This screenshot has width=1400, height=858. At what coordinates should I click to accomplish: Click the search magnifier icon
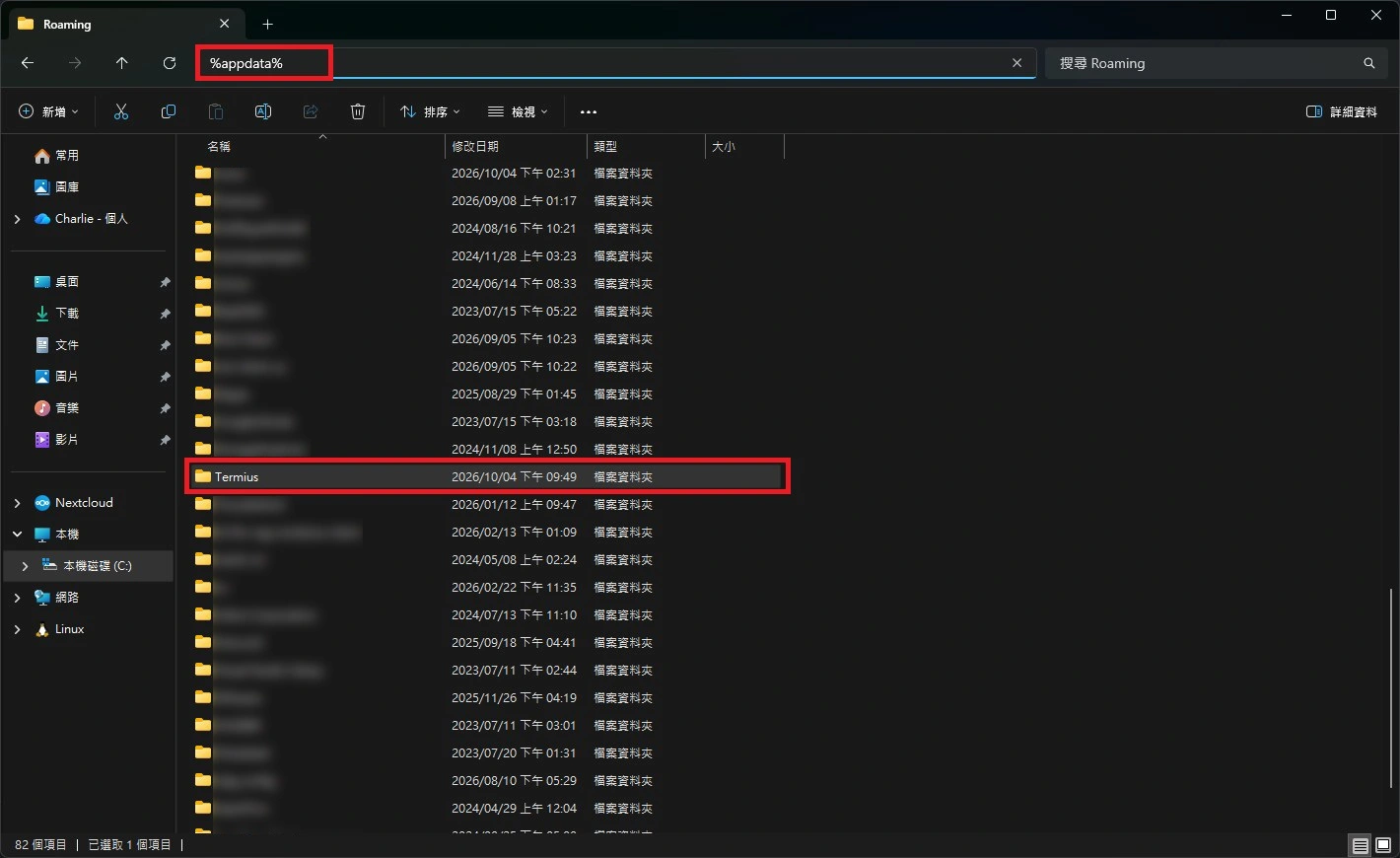click(x=1369, y=63)
